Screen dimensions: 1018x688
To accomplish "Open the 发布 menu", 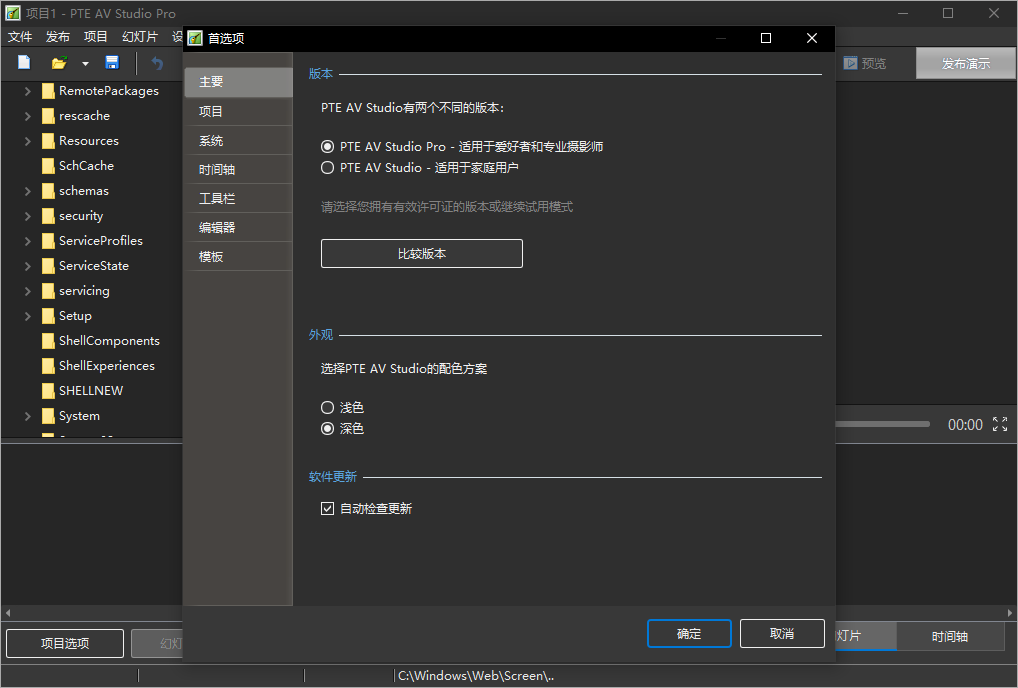I will point(59,35).
